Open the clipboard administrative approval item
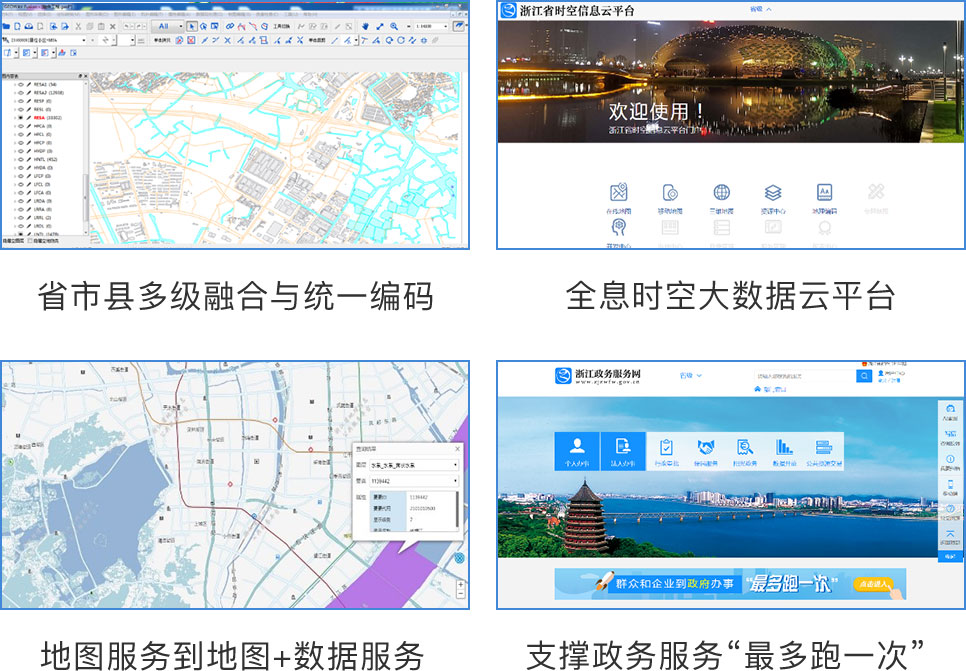 click(x=666, y=452)
